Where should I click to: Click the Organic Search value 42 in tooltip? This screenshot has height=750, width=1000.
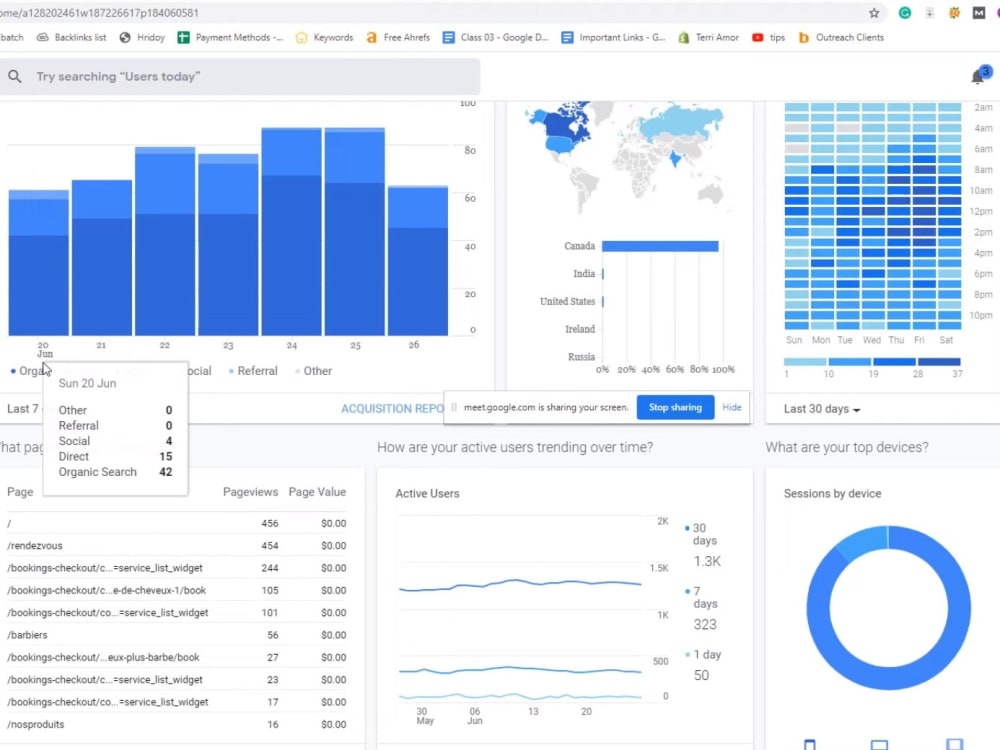(165, 472)
